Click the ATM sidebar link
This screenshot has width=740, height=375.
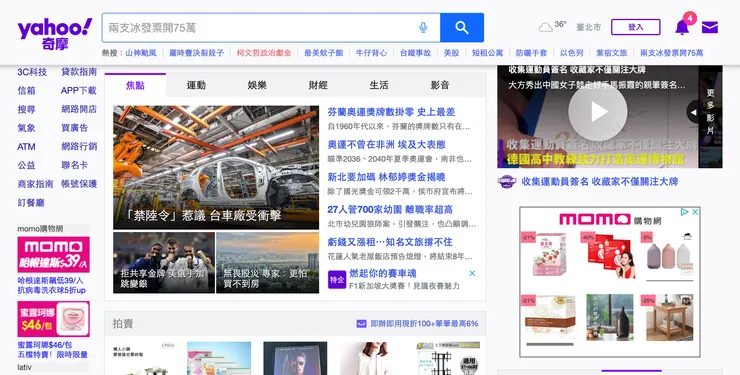(26, 147)
